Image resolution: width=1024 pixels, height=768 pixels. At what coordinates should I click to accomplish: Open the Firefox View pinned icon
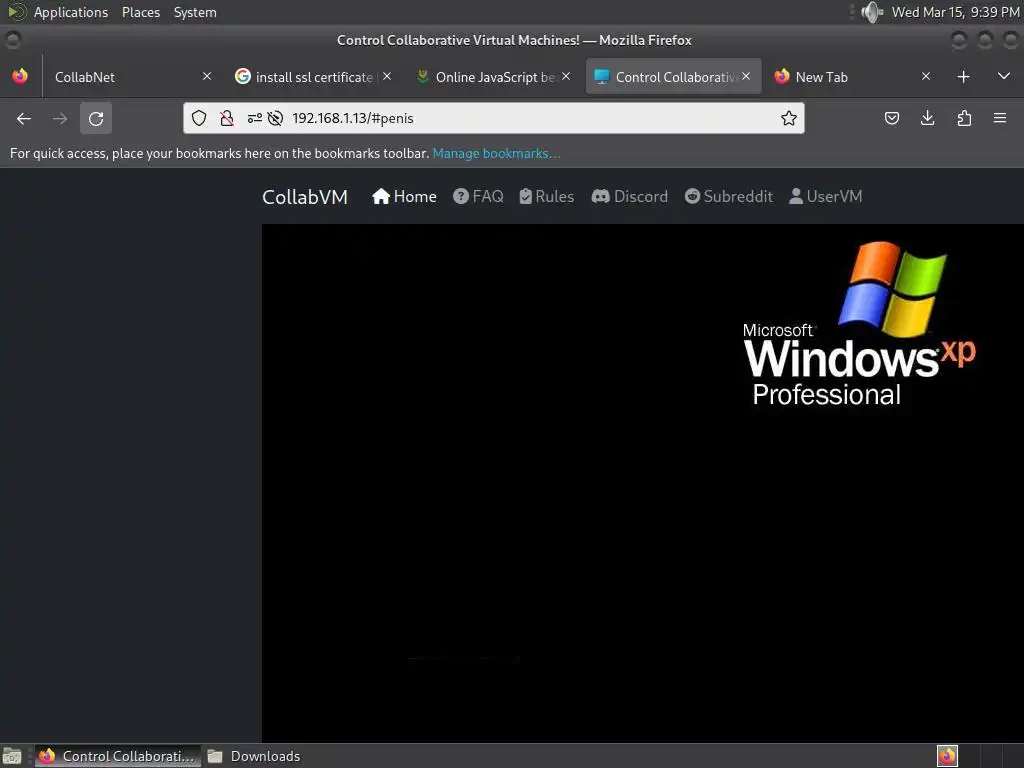pyautogui.click(x=20, y=76)
